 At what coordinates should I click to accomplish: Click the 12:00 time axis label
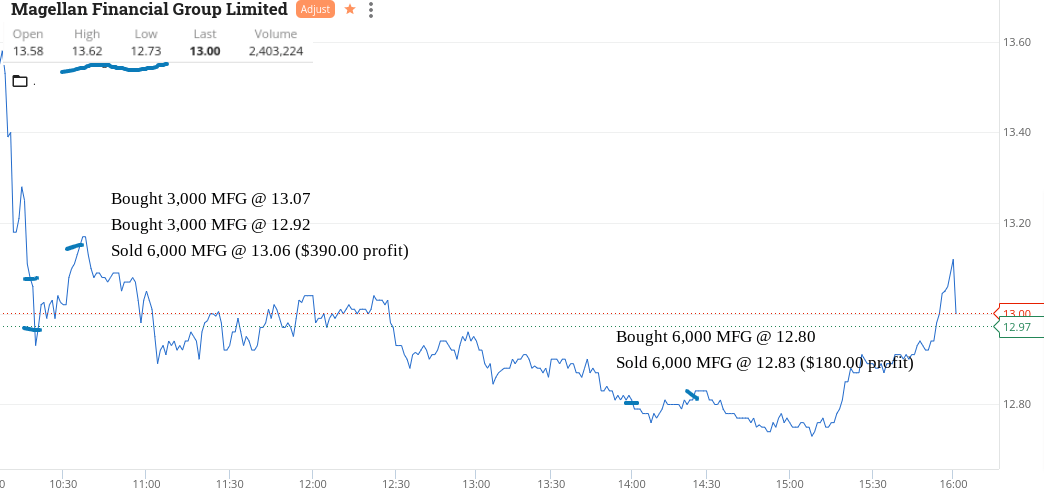[312, 483]
